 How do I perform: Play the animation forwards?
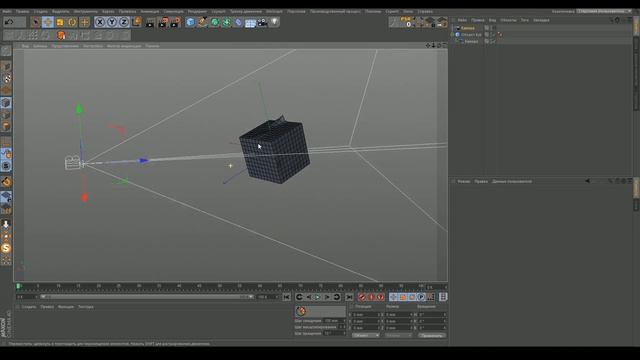coord(318,297)
